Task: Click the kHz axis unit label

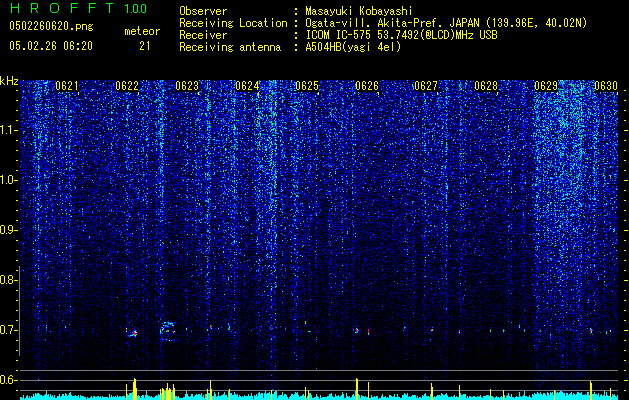Action: pyautogui.click(x=9, y=81)
